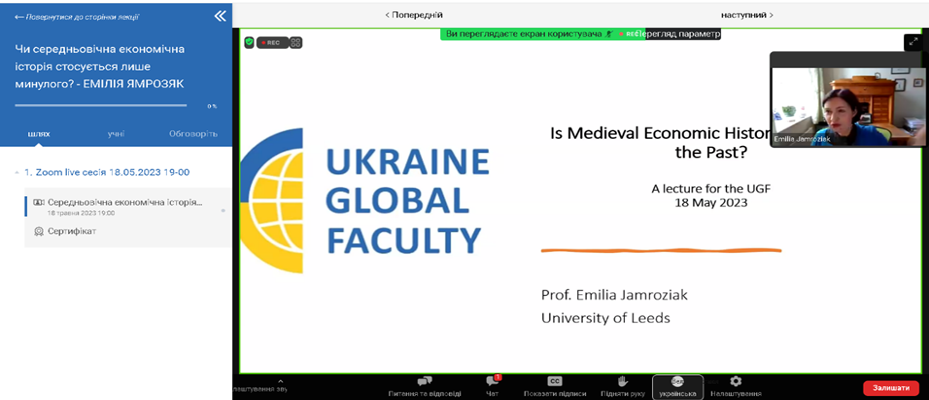Open the 'шлях' tab

(39, 134)
